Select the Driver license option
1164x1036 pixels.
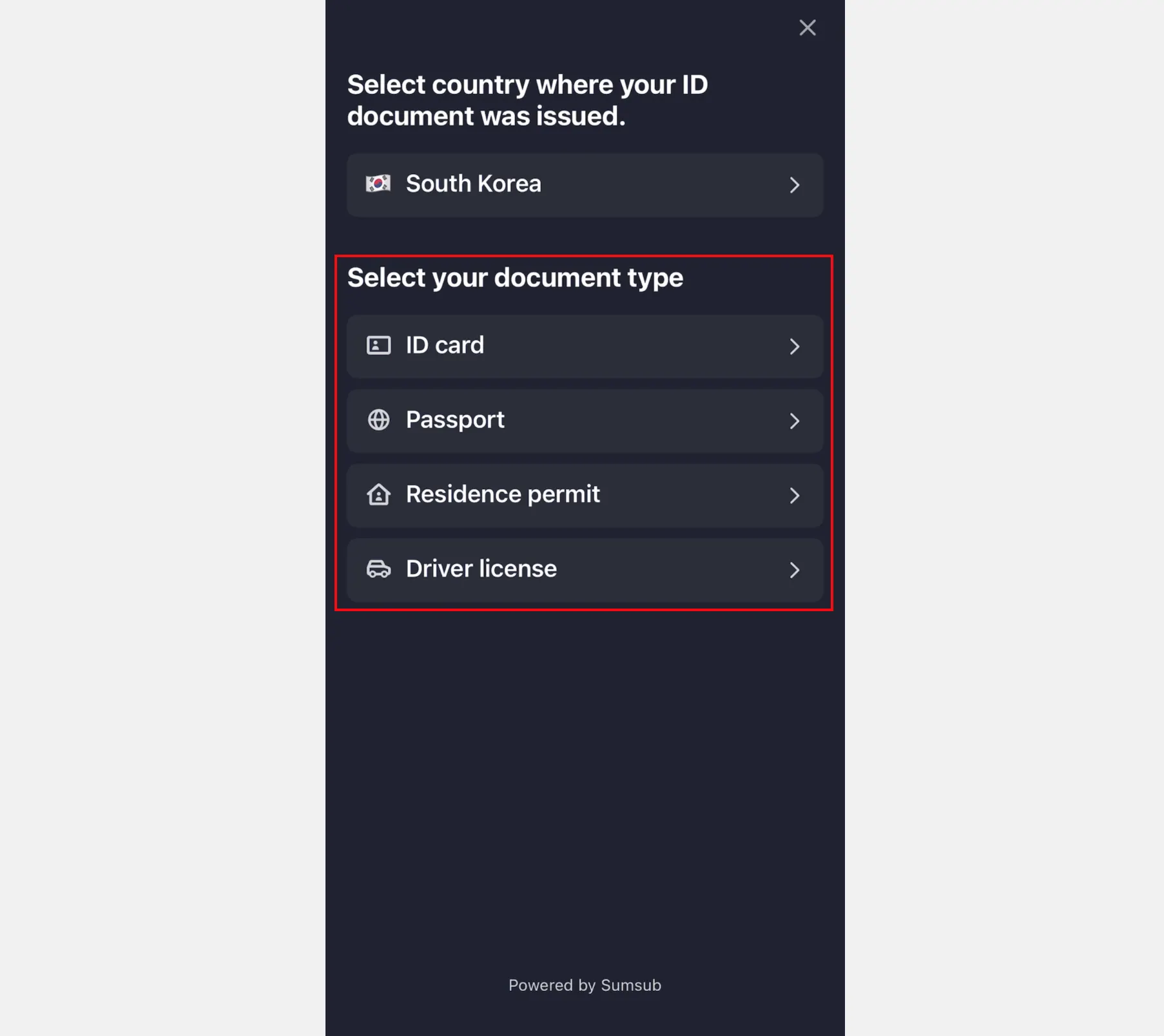tap(481, 569)
